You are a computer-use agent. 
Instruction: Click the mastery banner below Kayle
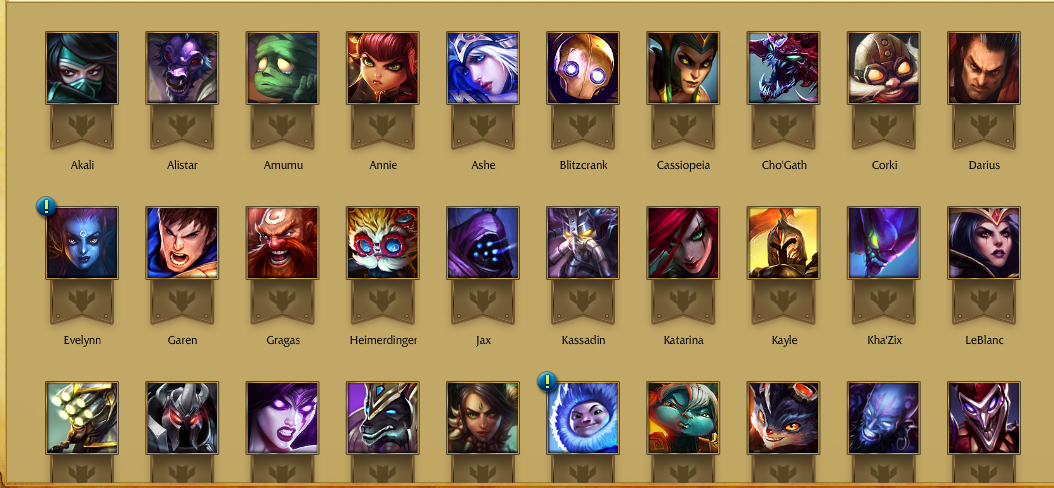783,301
